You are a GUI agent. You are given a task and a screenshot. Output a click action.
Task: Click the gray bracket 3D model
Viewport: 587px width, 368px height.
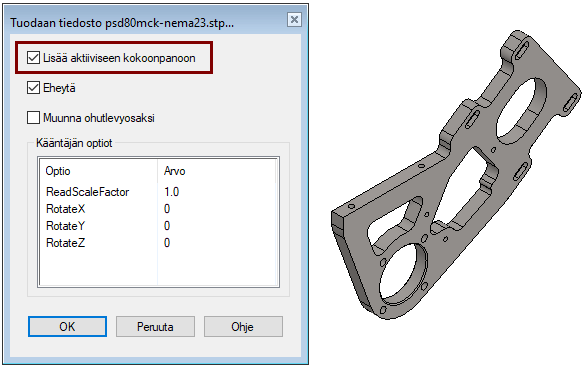coord(456,175)
